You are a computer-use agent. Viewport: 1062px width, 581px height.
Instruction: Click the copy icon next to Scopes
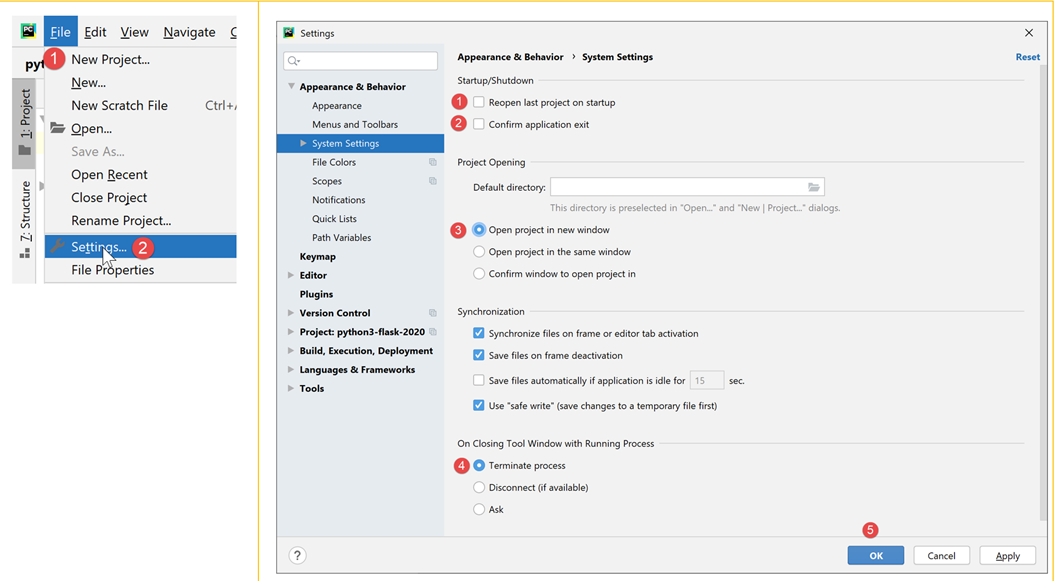(433, 181)
